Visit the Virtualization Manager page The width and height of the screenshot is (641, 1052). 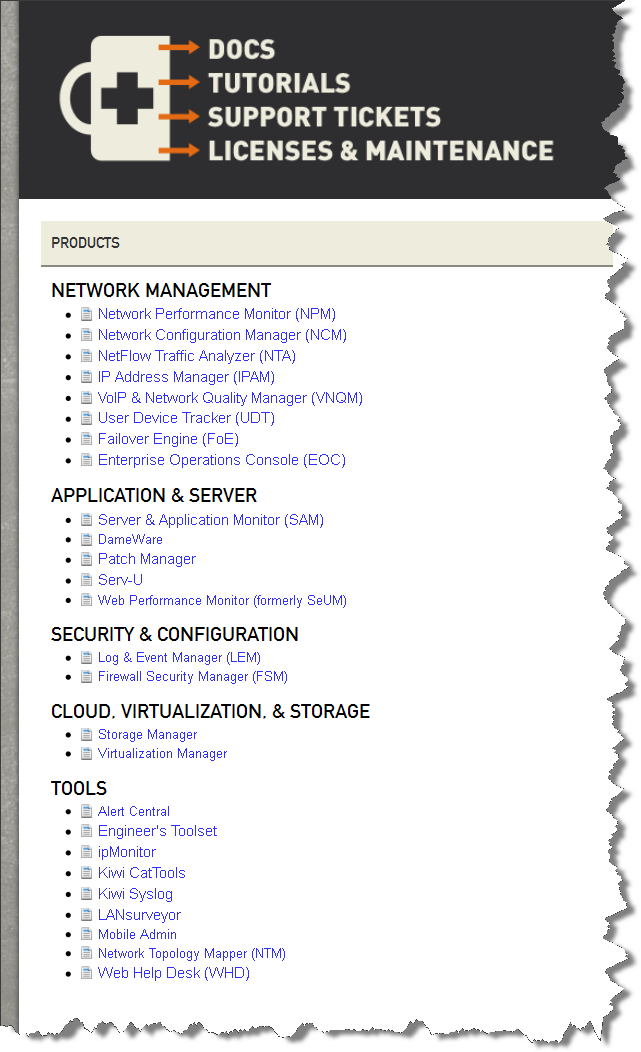pos(162,753)
